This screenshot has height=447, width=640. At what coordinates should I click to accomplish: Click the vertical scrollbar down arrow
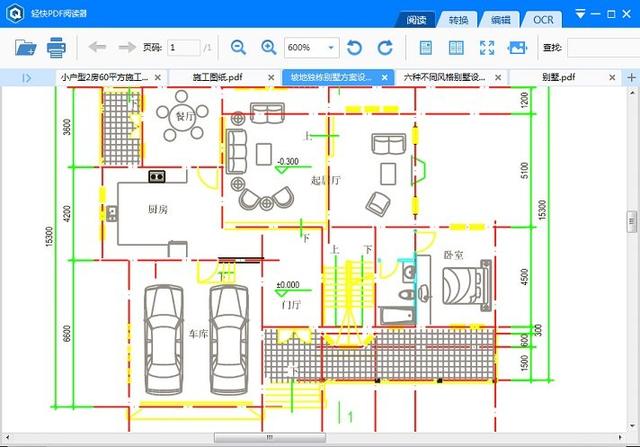pyautogui.click(x=632, y=426)
